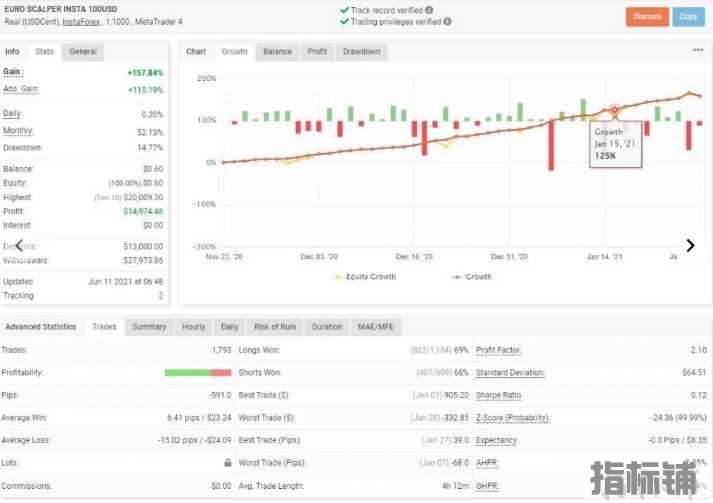
Task: Click the green Trading privileges verified checkmark
Action: pyautogui.click(x=344, y=21)
